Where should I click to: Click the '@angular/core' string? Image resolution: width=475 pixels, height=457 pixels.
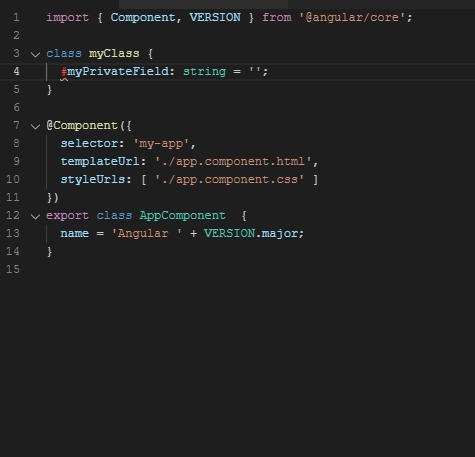click(352, 17)
